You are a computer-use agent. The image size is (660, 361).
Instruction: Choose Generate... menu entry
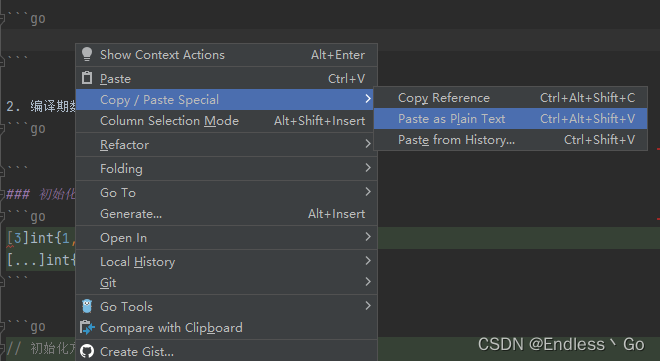[226, 214]
